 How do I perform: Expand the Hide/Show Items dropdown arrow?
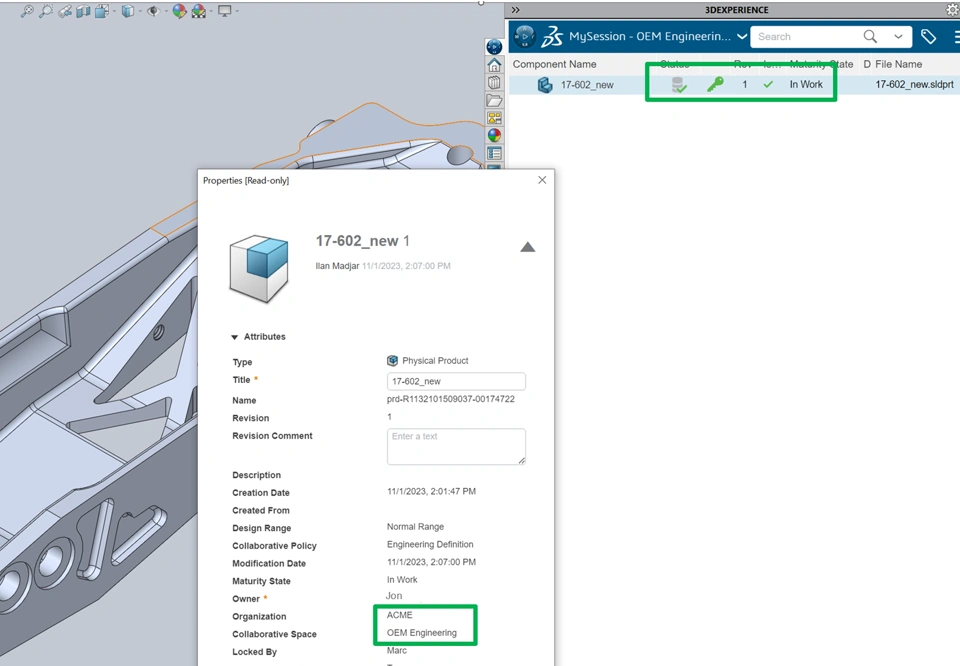click(165, 11)
